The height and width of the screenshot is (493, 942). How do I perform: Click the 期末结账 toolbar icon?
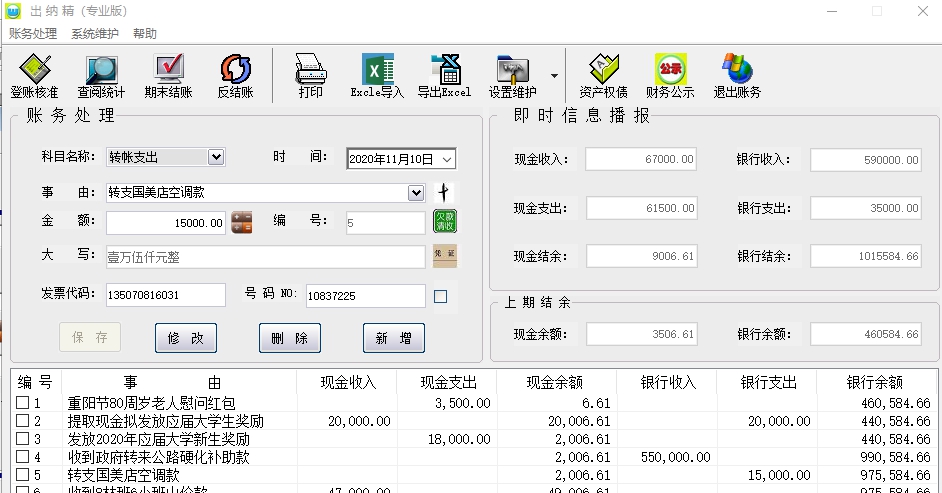click(x=168, y=76)
